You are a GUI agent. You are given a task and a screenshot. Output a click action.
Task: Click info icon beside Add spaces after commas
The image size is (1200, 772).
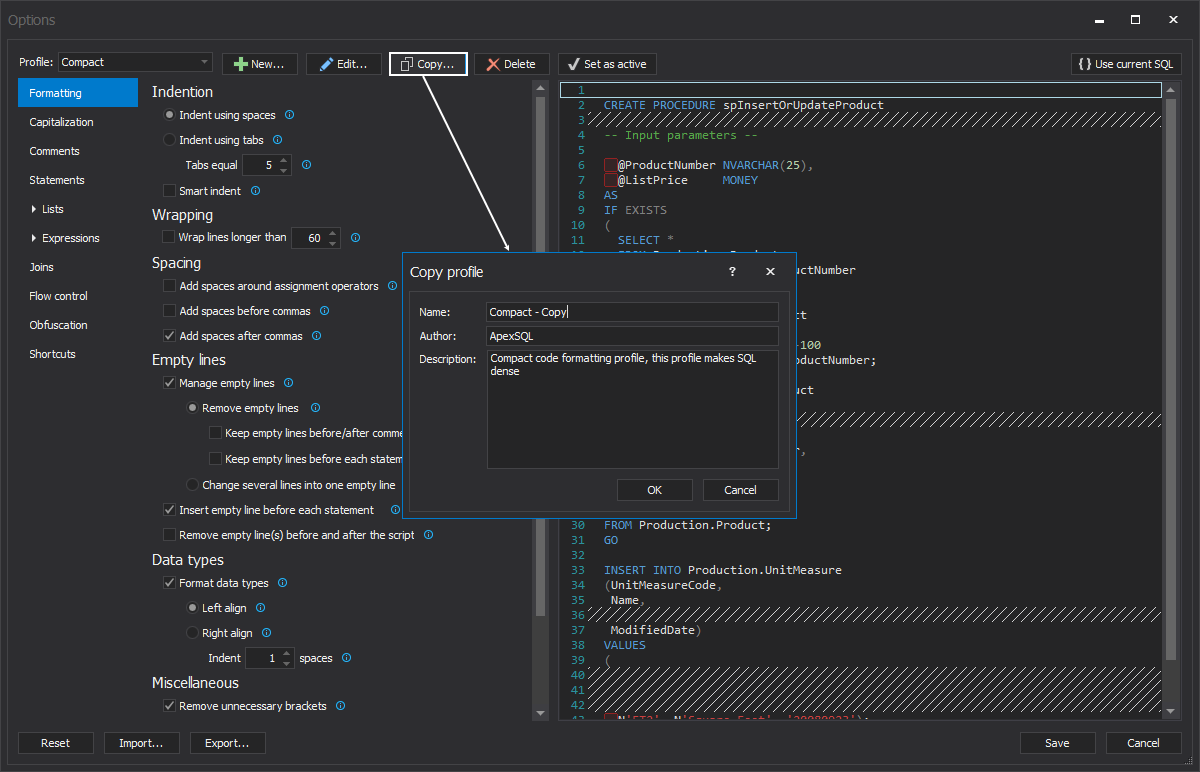317,336
